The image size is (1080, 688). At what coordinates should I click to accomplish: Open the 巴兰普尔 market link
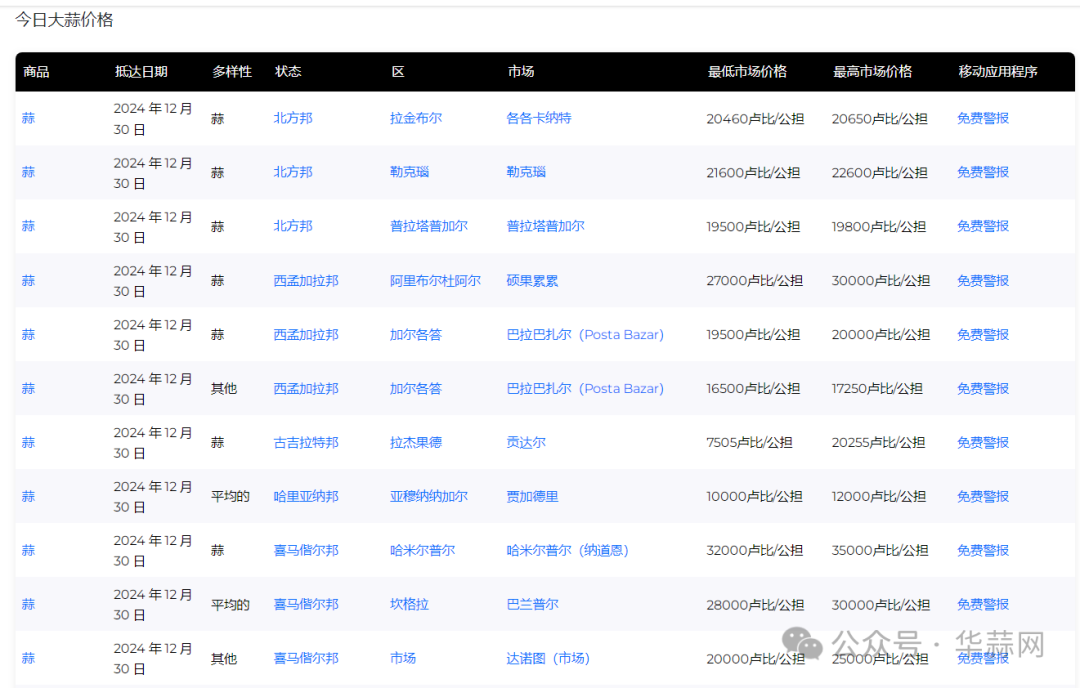[532, 604]
